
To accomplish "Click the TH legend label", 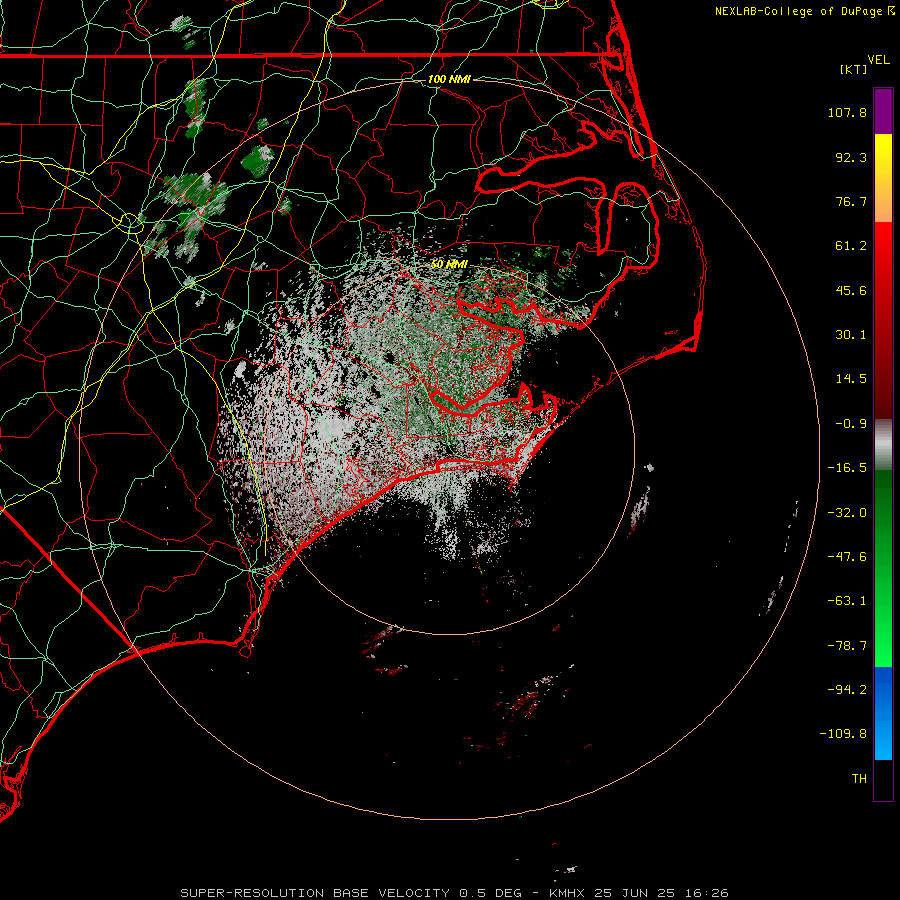I will tap(859, 779).
